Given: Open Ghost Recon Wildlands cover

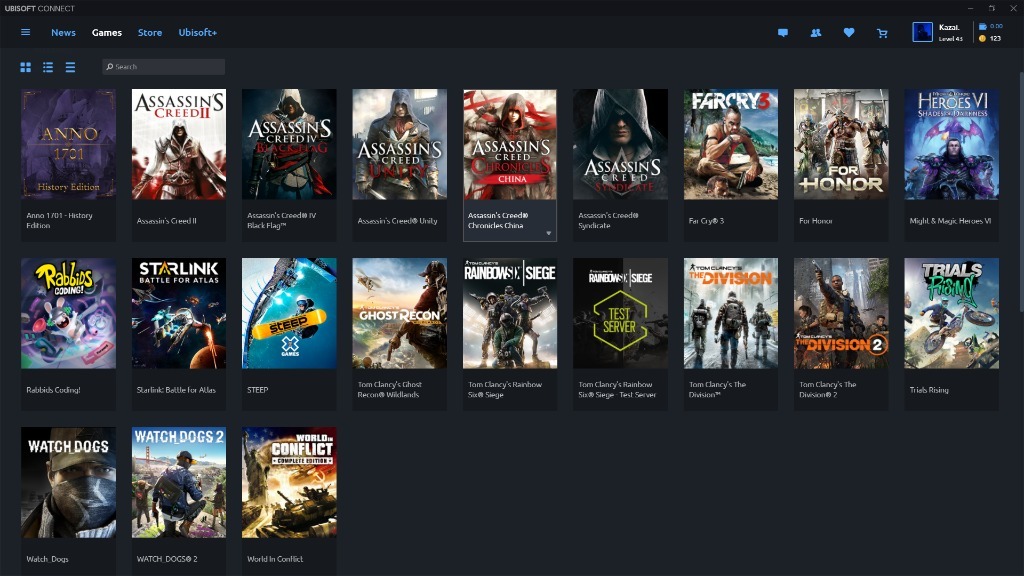Looking at the screenshot, I should [400, 313].
